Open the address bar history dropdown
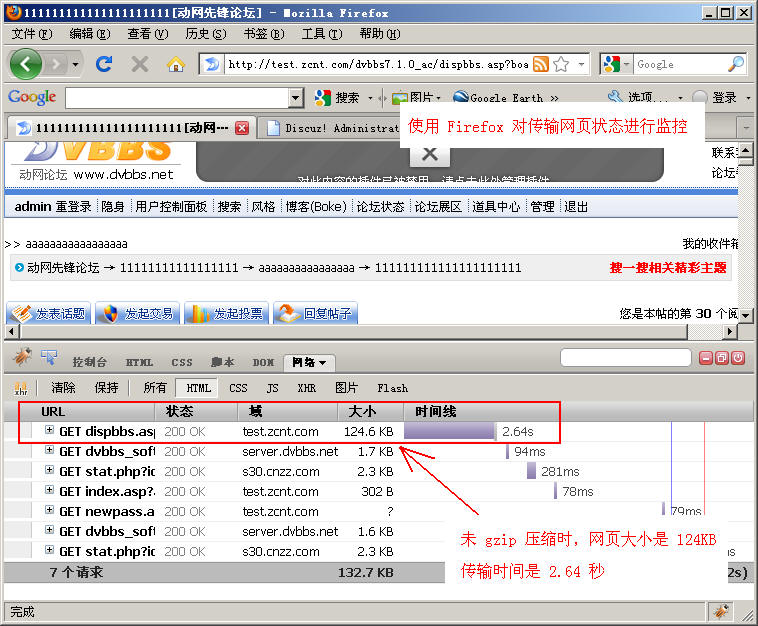This screenshot has width=758, height=626. point(581,64)
